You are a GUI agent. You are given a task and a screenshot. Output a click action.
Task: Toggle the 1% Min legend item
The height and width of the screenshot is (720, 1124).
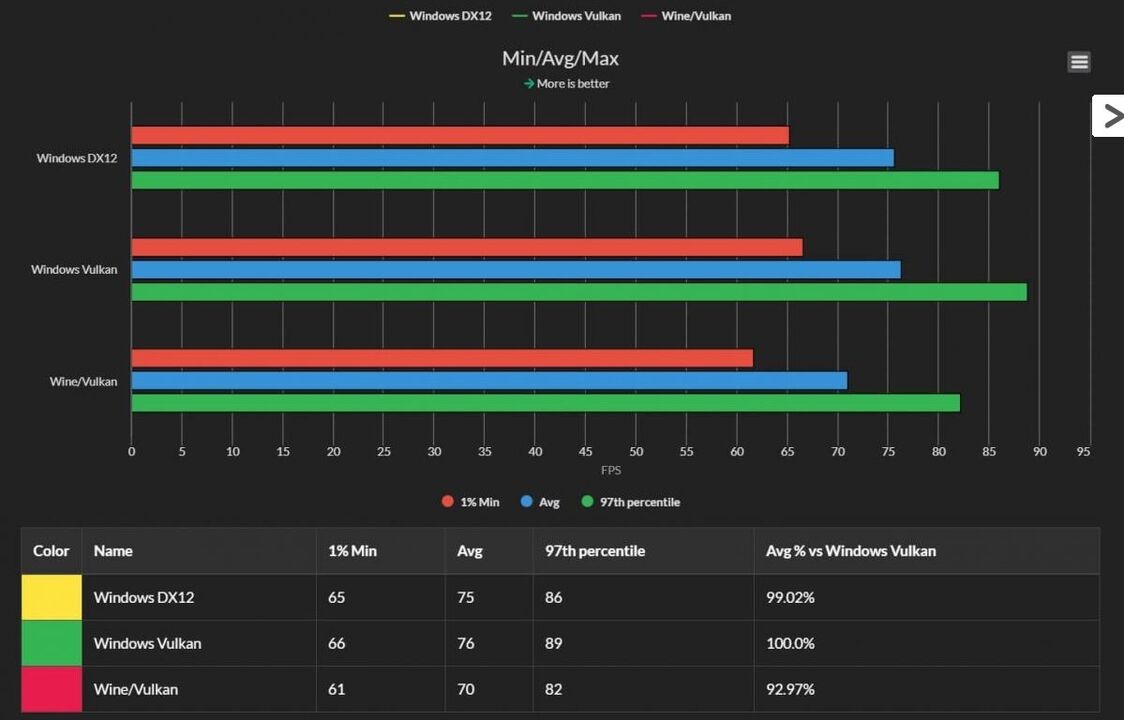click(470, 502)
